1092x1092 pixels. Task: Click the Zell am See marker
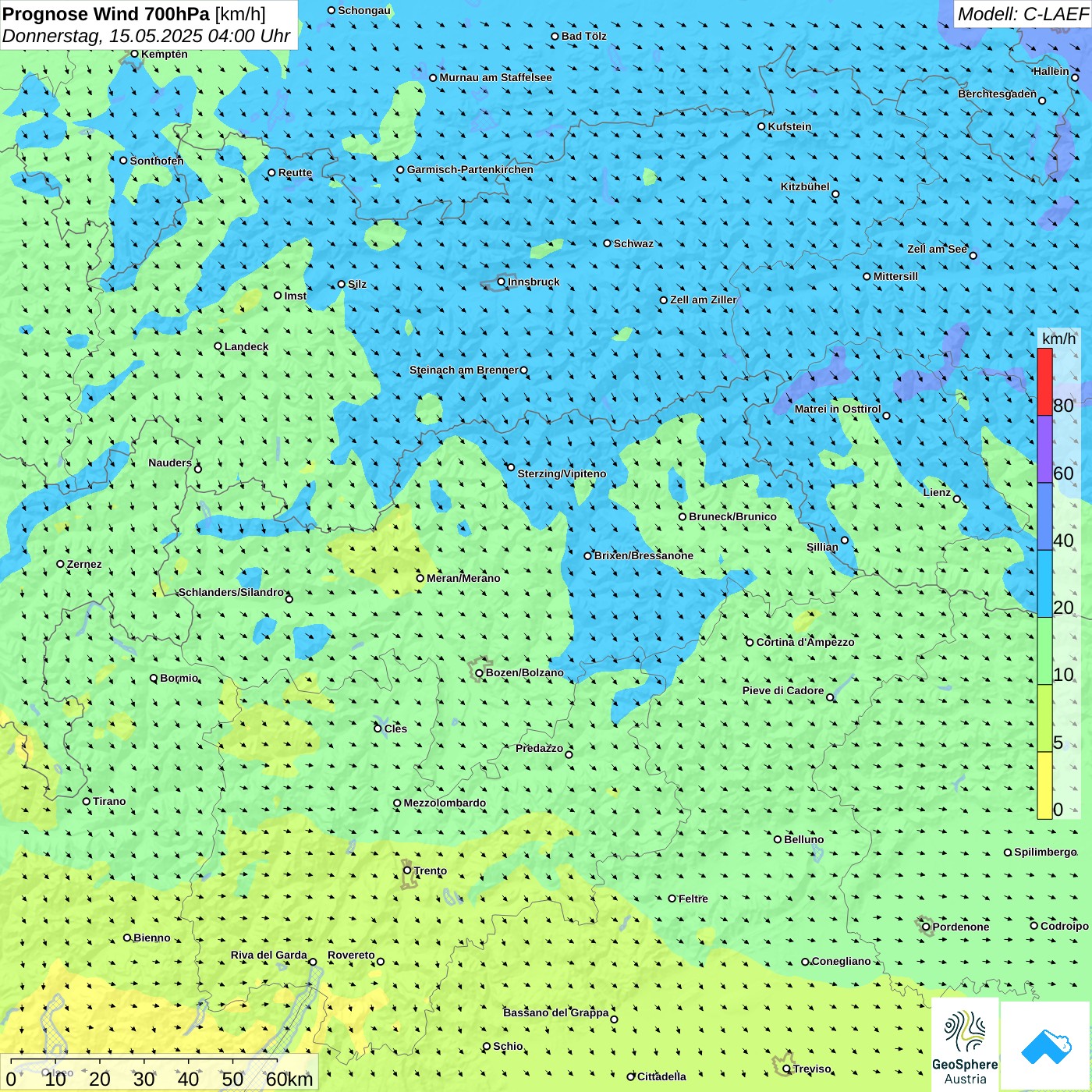[973, 255]
